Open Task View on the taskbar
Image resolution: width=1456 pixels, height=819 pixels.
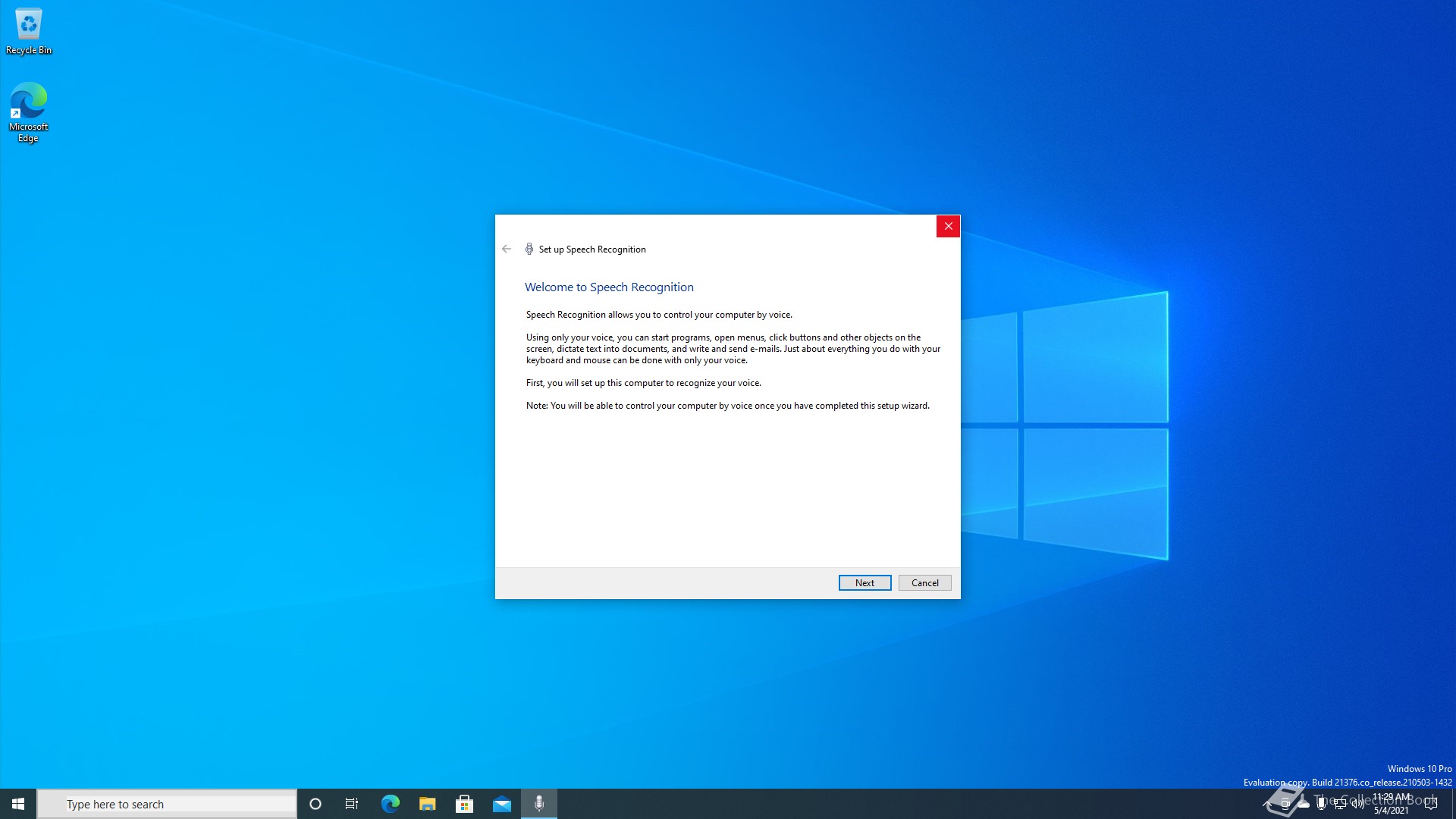tap(352, 804)
